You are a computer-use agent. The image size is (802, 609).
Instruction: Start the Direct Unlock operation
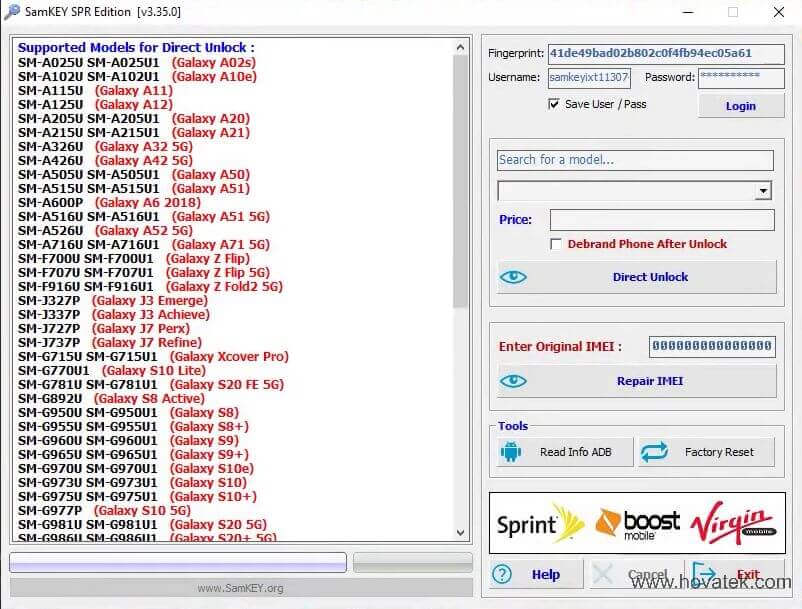click(x=637, y=277)
